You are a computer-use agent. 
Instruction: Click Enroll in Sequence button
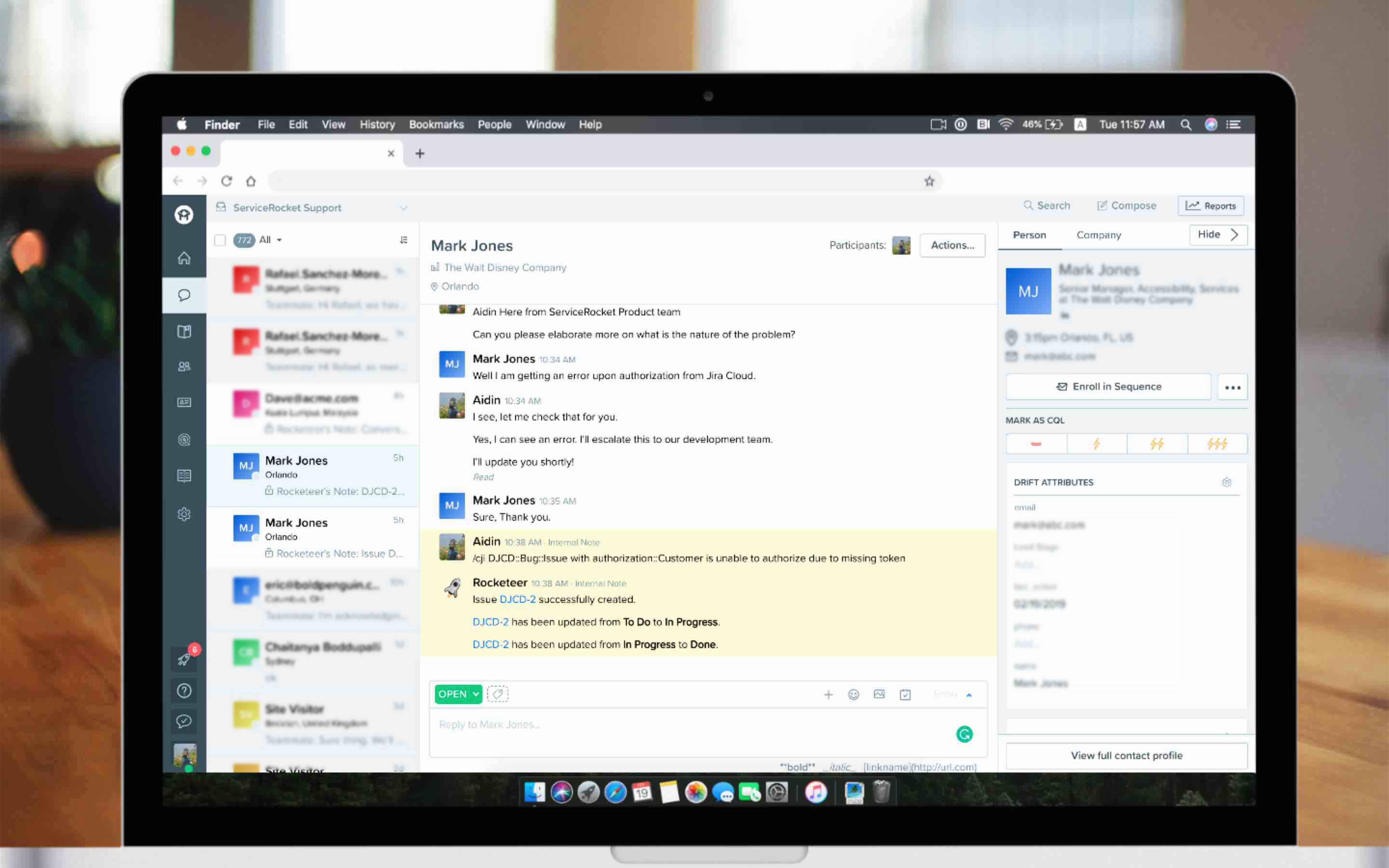tap(1108, 387)
